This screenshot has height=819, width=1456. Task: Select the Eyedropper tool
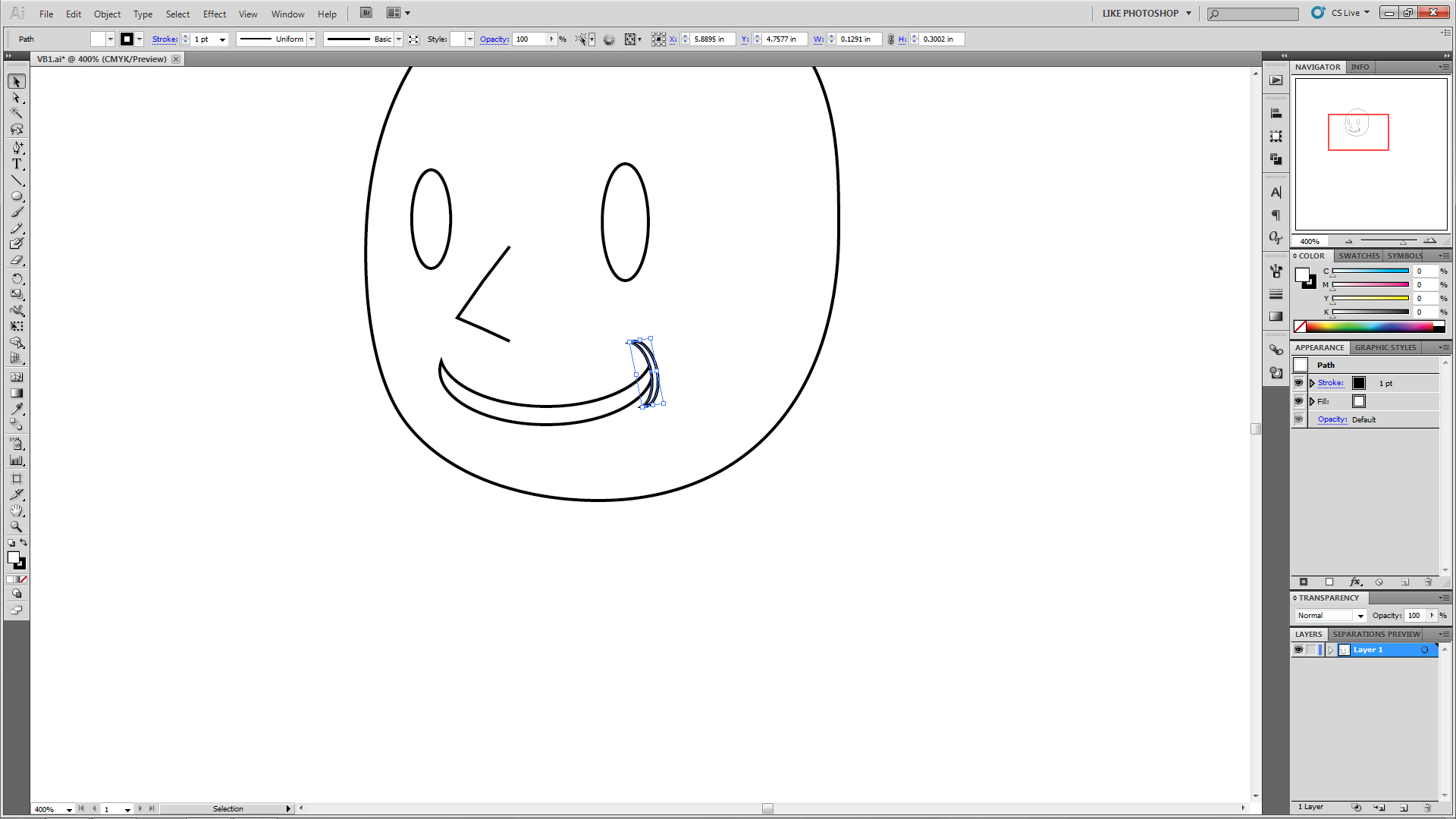16,409
